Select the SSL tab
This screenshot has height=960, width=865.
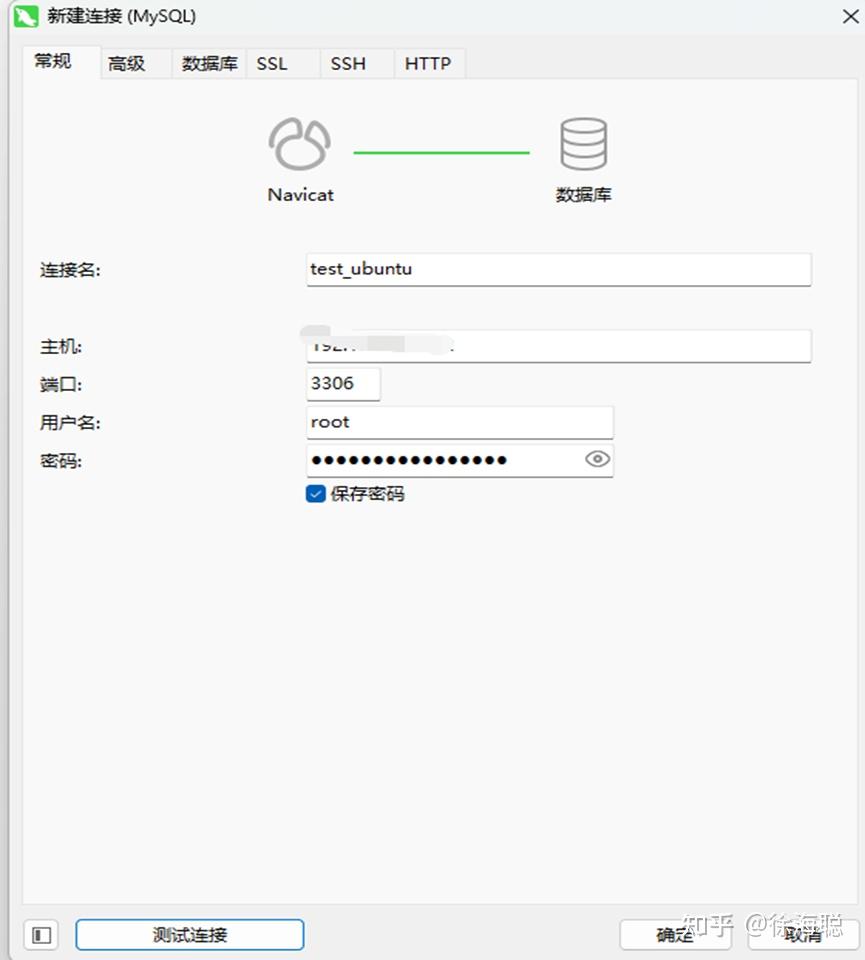[271, 63]
